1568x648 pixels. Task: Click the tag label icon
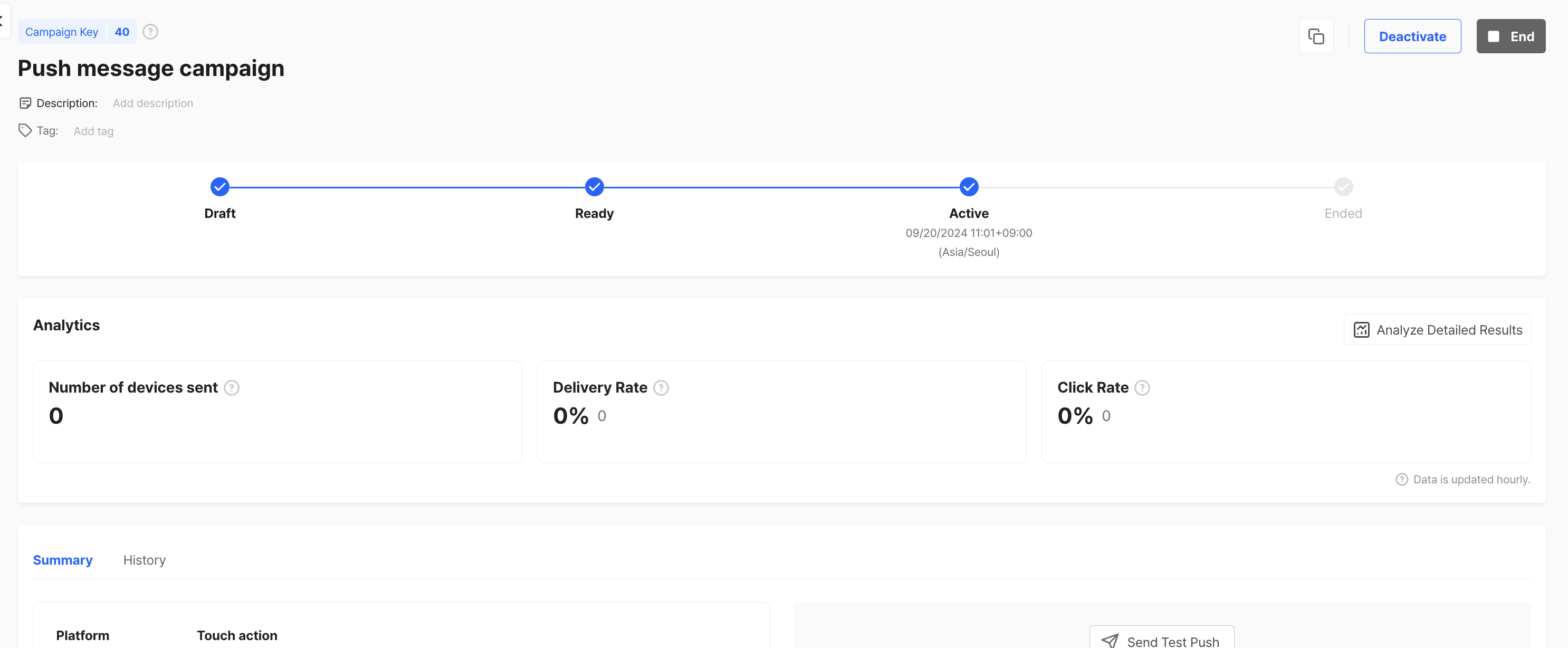click(x=25, y=130)
